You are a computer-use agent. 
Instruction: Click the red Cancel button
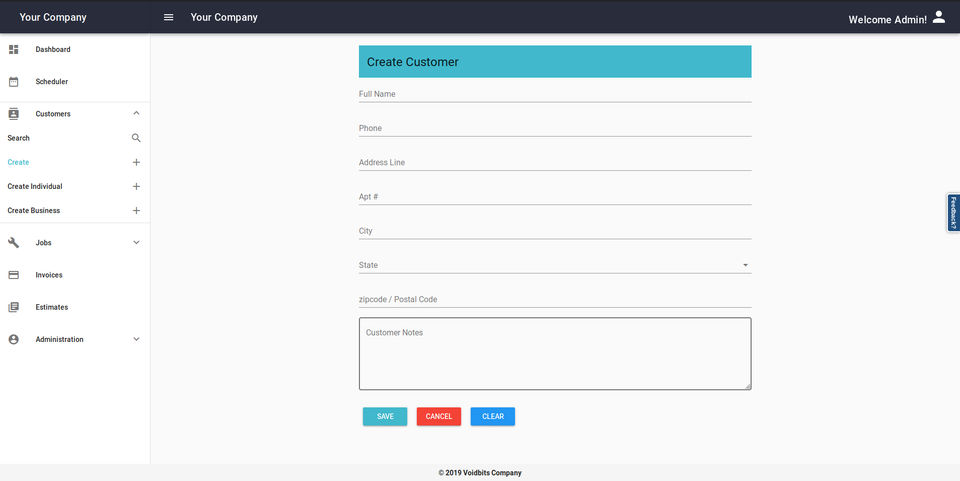click(x=439, y=417)
